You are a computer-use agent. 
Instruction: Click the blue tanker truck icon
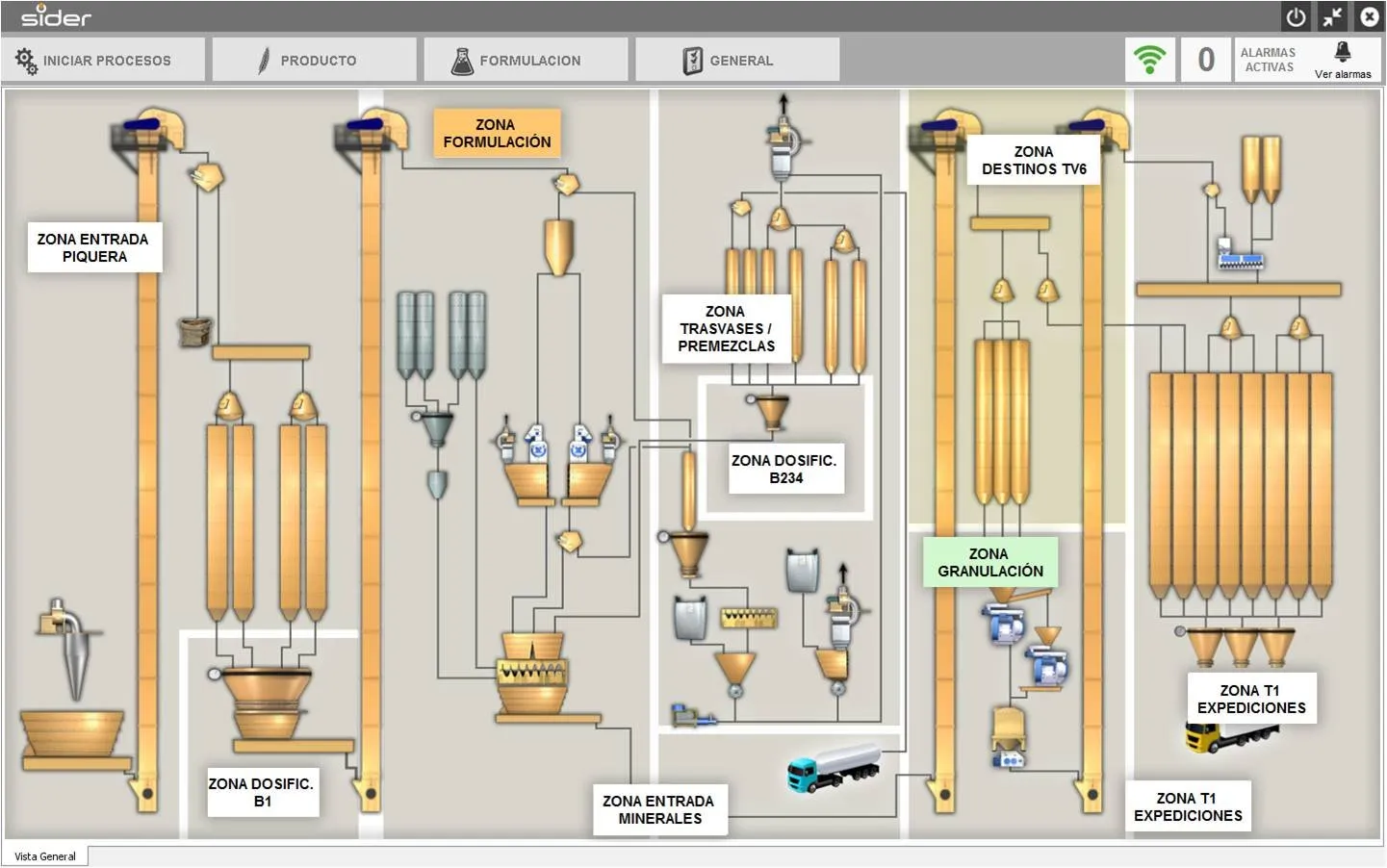click(x=834, y=767)
